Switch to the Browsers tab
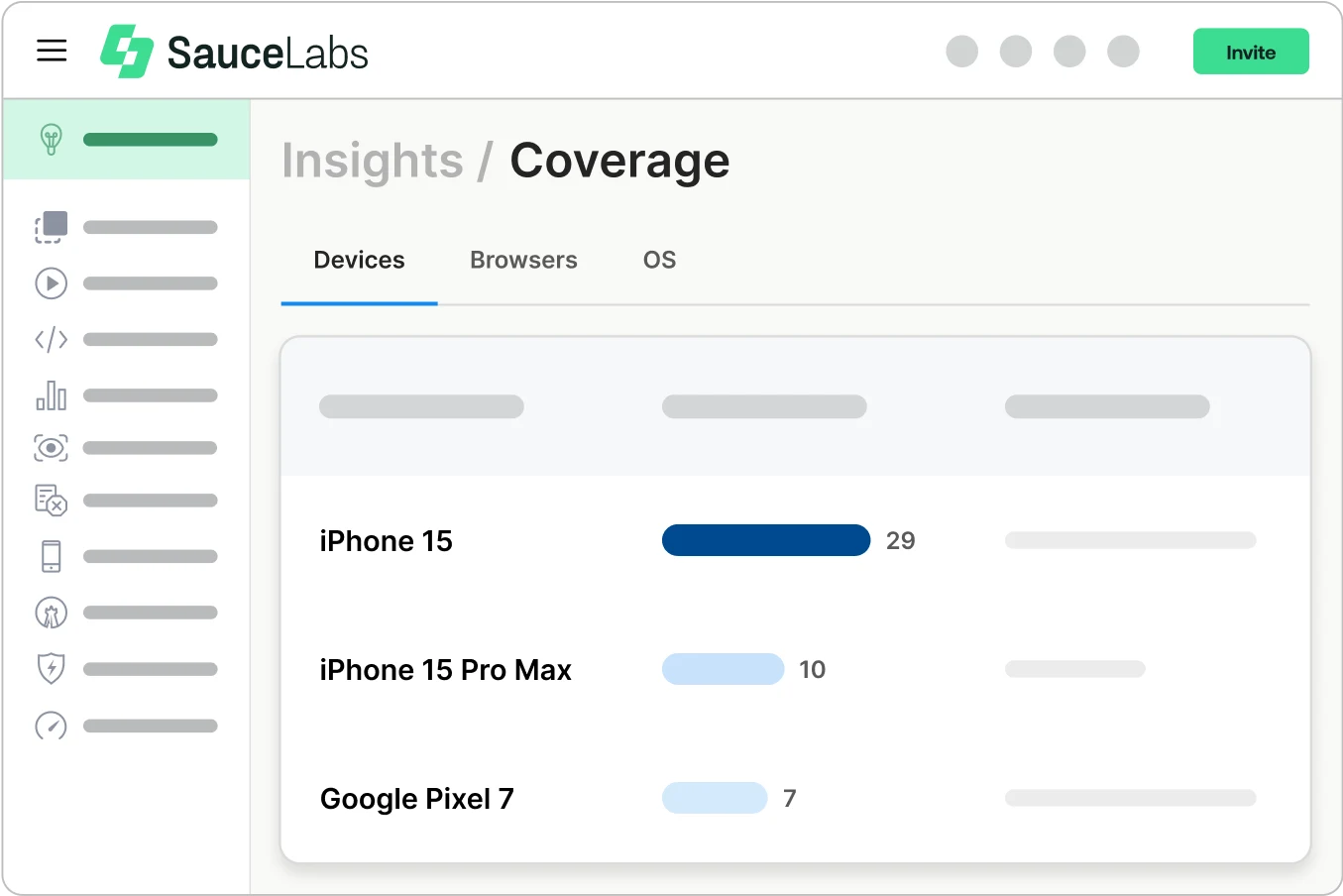 (x=523, y=260)
